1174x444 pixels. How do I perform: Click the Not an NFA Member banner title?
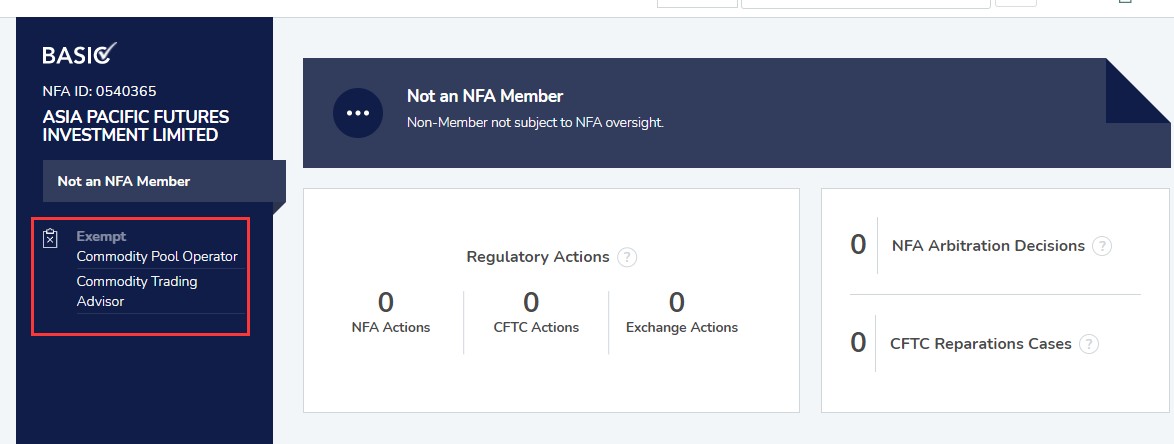pyautogui.click(x=485, y=96)
